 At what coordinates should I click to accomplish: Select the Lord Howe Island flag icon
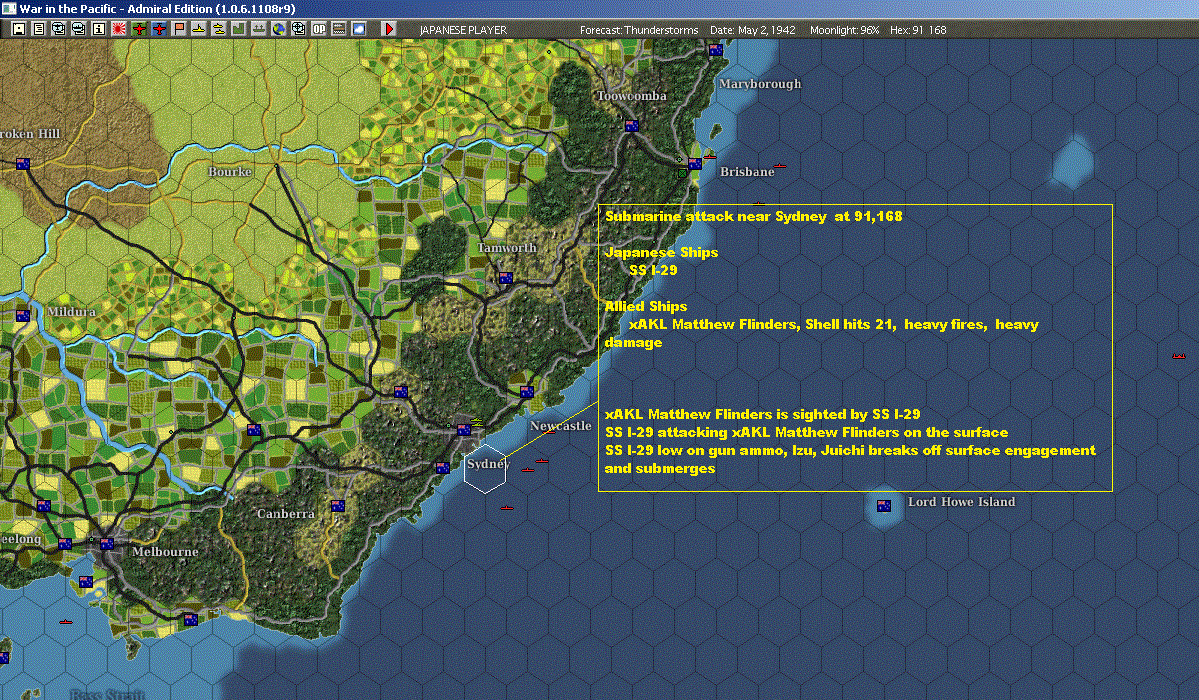pyautogui.click(x=884, y=506)
